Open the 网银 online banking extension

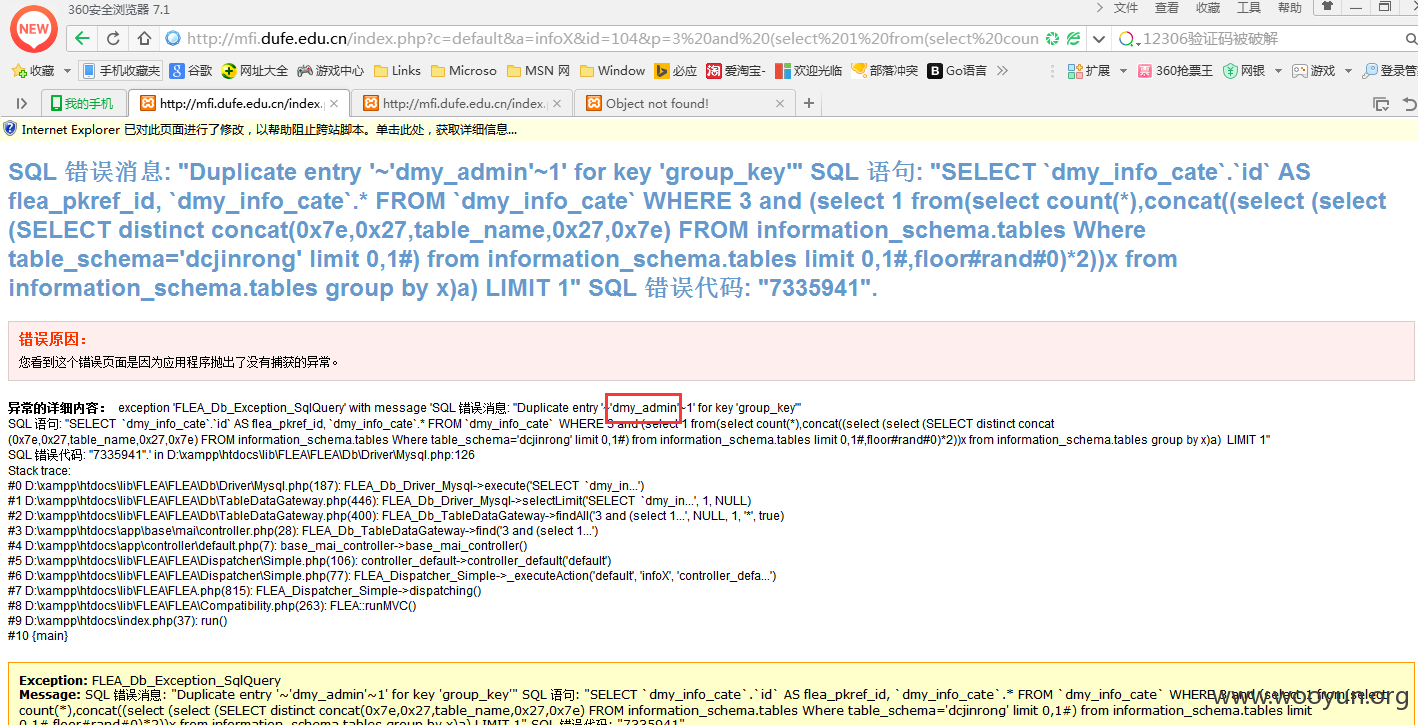1243,71
